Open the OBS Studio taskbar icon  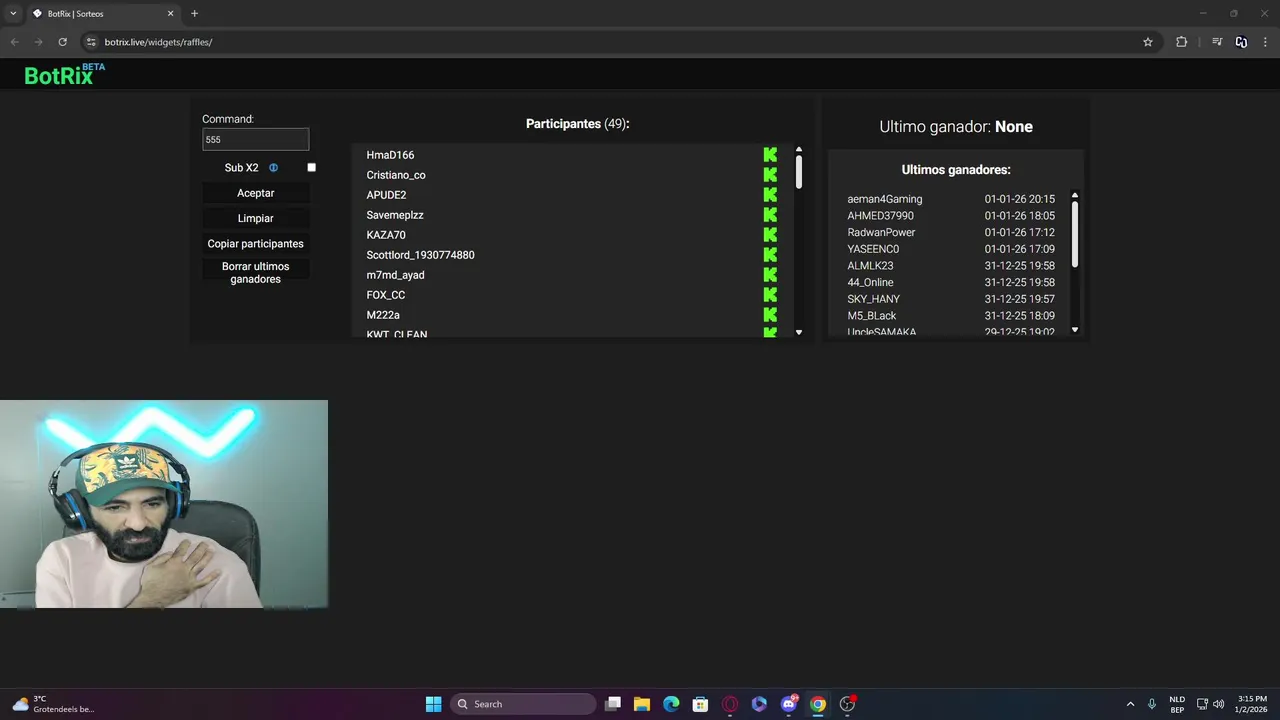(847, 704)
